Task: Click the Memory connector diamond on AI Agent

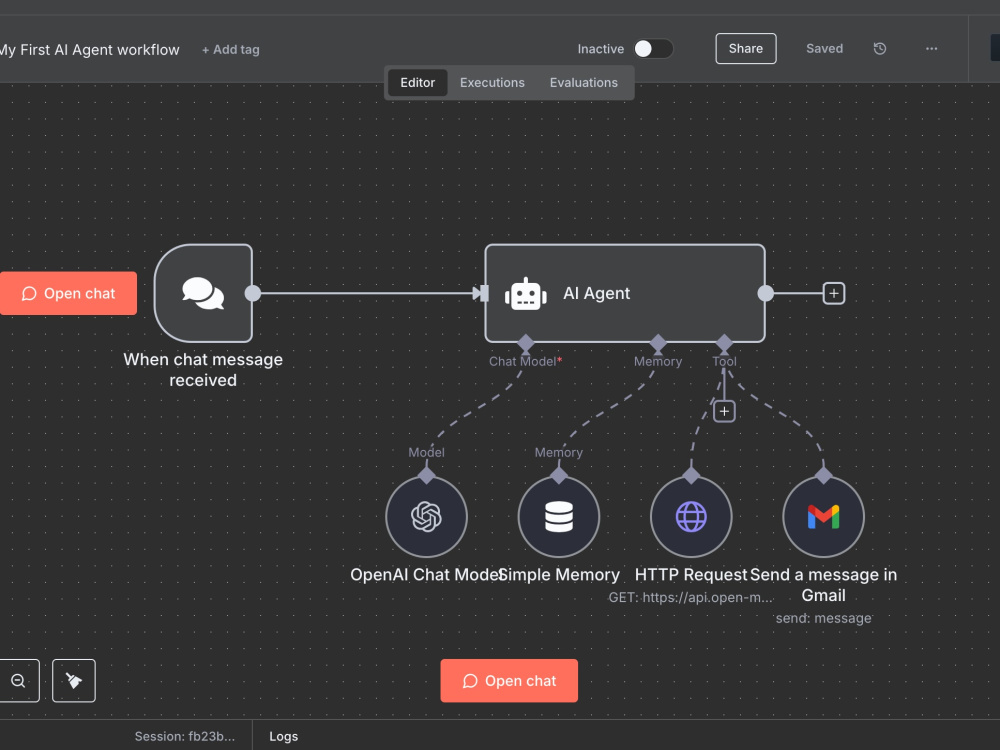Action: pos(658,343)
